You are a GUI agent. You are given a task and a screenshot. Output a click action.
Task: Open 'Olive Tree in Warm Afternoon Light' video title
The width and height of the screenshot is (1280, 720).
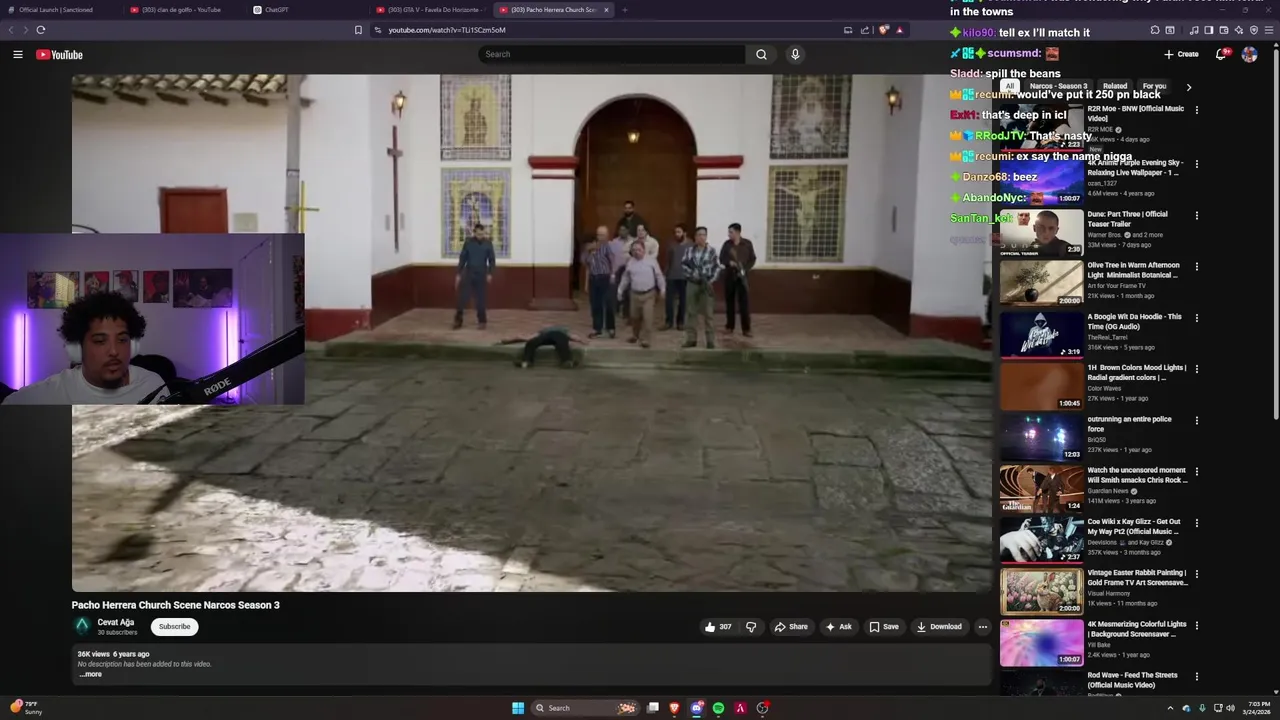coord(1134,270)
